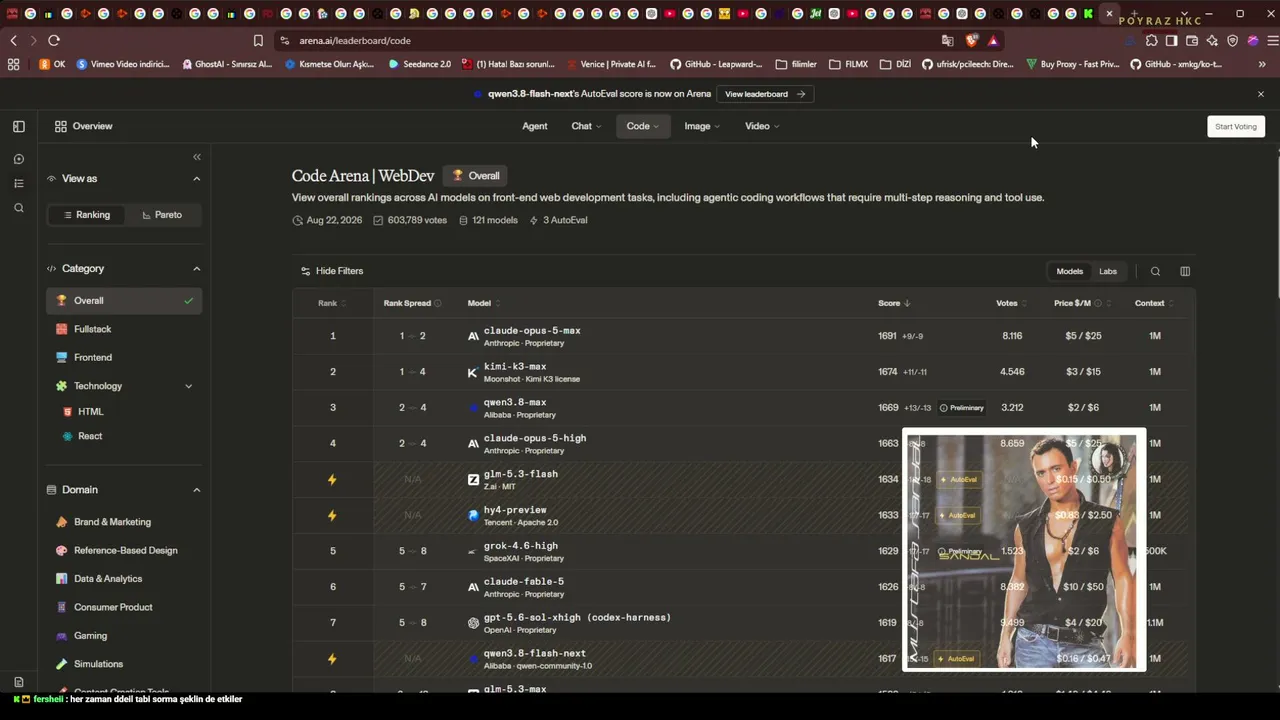Open search from Arena's left rail
This screenshot has height=720, width=1280.
pyautogui.click(x=19, y=208)
